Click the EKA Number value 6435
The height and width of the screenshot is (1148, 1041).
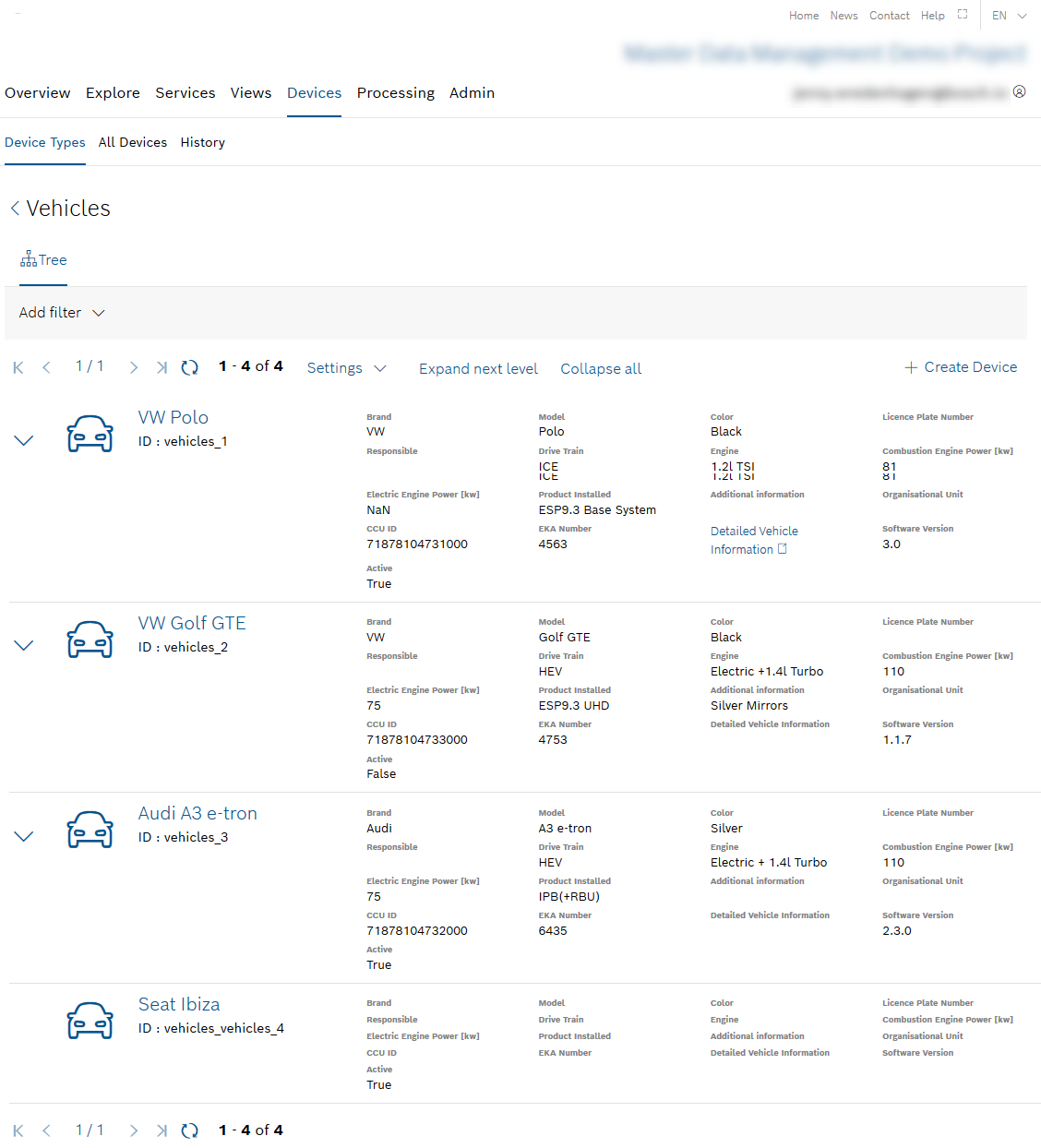(553, 931)
